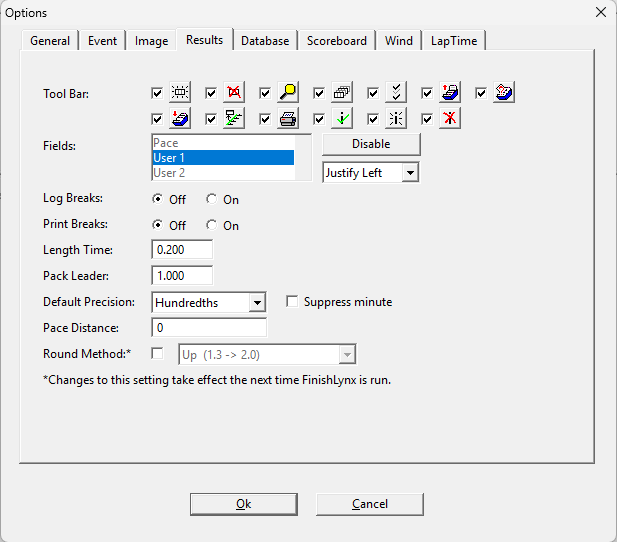Uncheck the box beside the flowchart icon
The width and height of the screenshot is (617, 542).
pyautogui.click(x=211, y=119)
